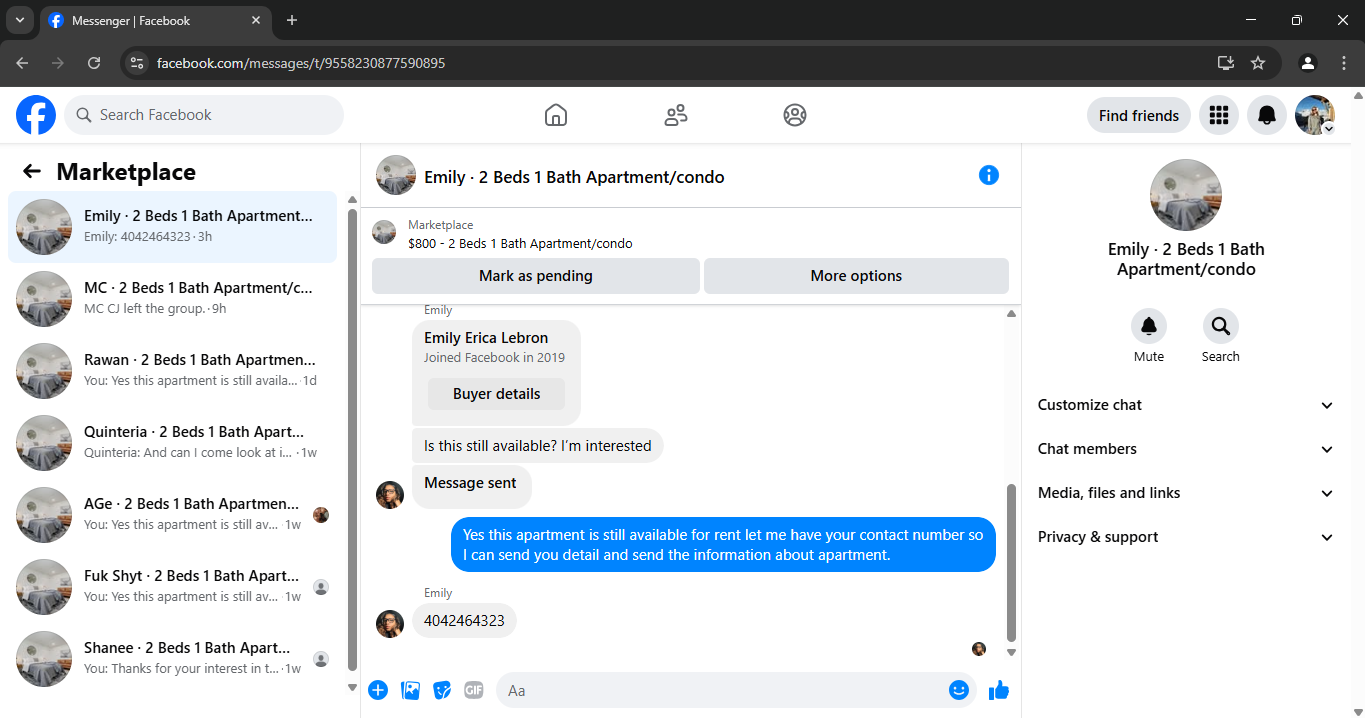View site information icon in address bar
1365x718 pixels.
[138, 63]
